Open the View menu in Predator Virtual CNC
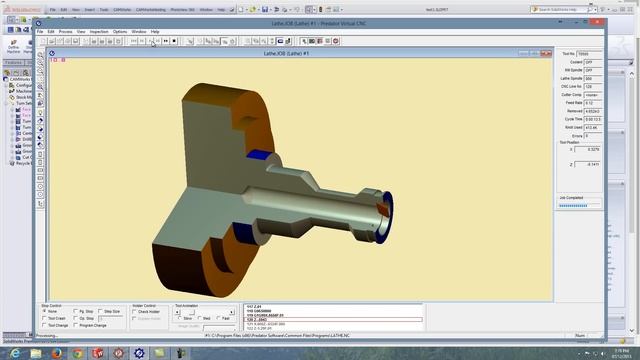The height and width of the screenshot is (360, 640). point(81,31)
